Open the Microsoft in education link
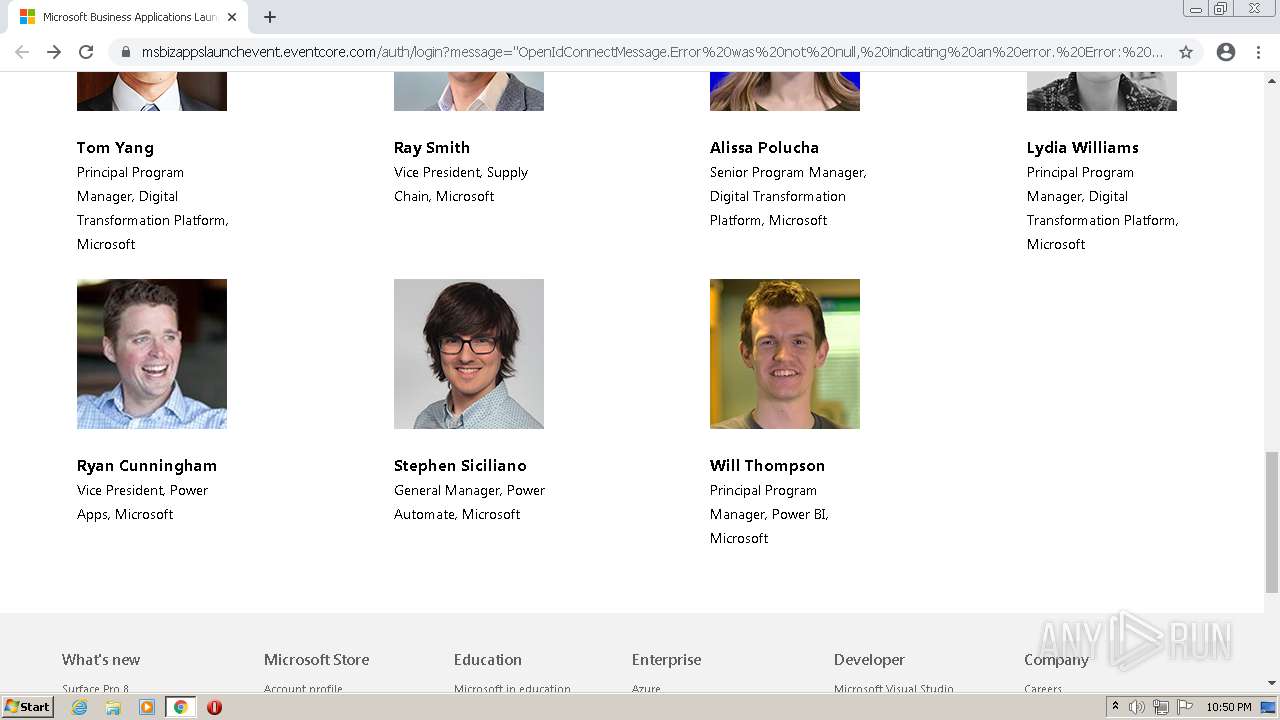 512,689
